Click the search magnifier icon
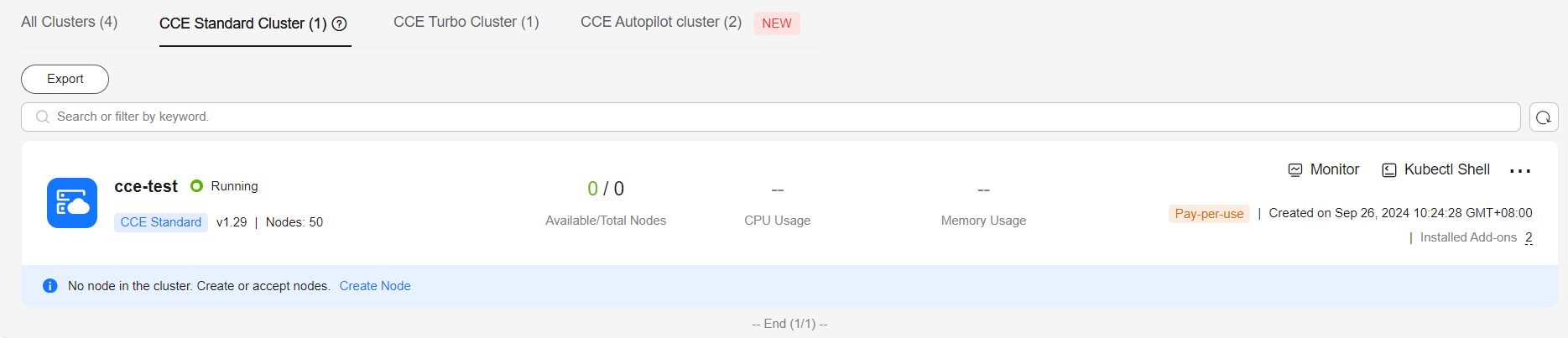Screen dimensions: 1568x338 (x=43, y=117)
